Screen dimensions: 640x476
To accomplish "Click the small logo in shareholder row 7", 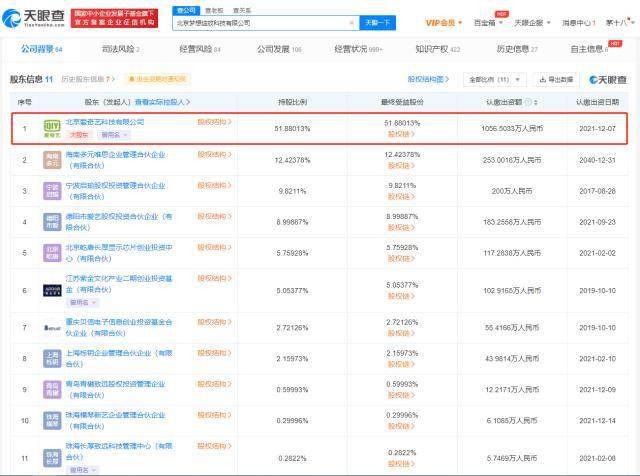I will pos(52,327).
